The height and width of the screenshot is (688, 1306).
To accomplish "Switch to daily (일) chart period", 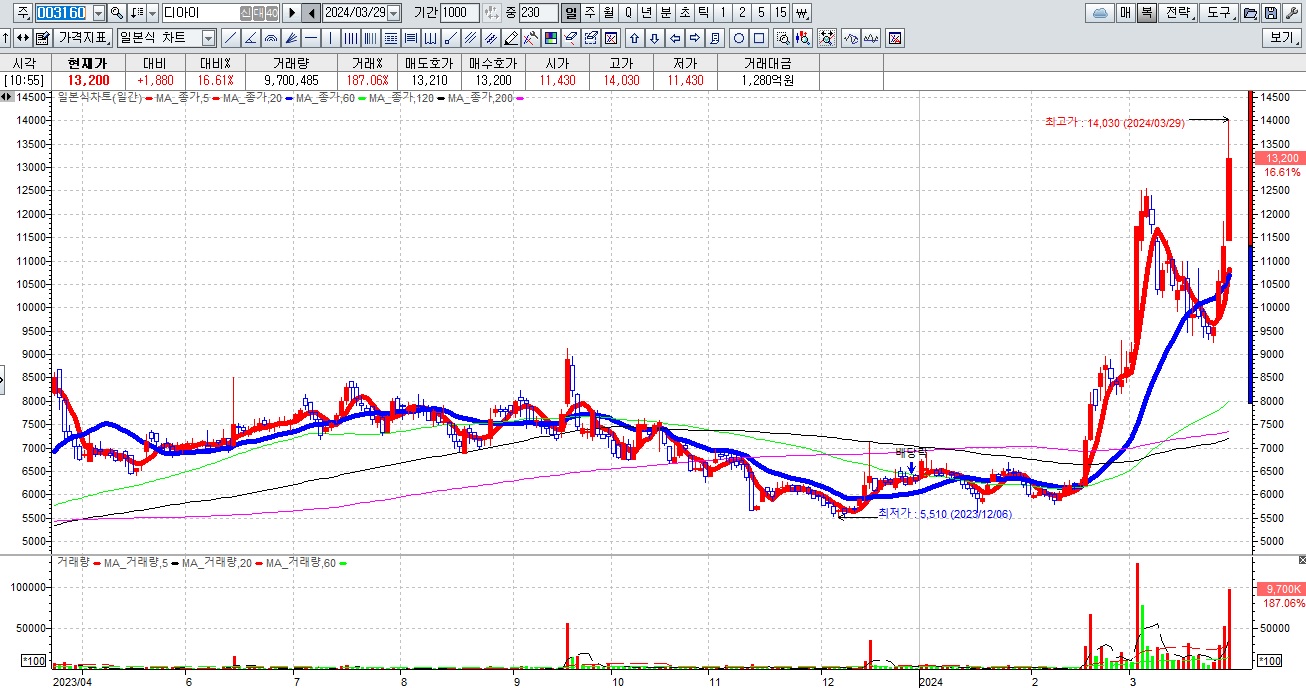I will (x=571, y=13).
